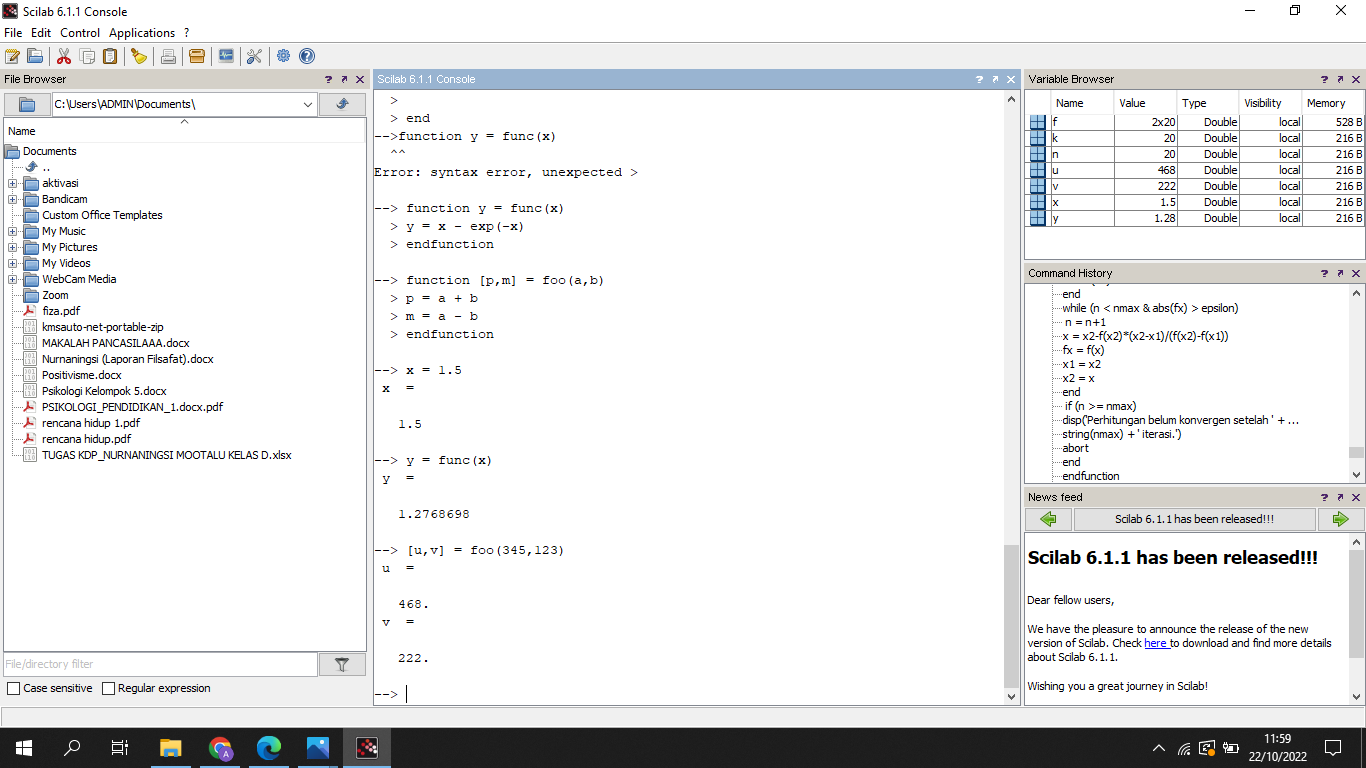
Task: Show previous news feed item
Action: [x=1048, y=519]
